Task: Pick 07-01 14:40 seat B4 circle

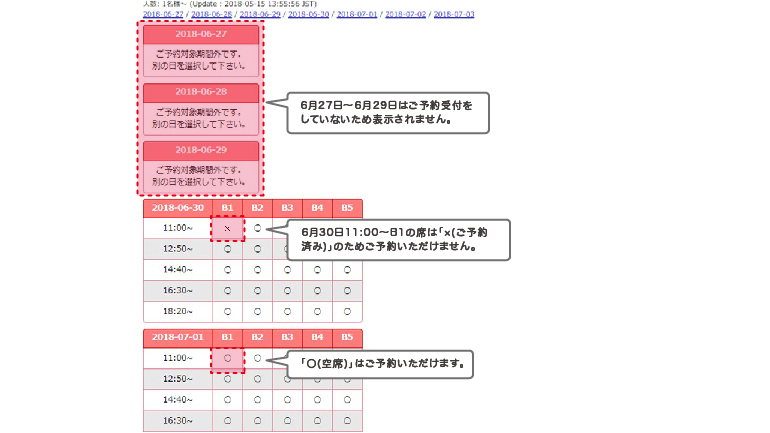Action: tap(317, 400)
